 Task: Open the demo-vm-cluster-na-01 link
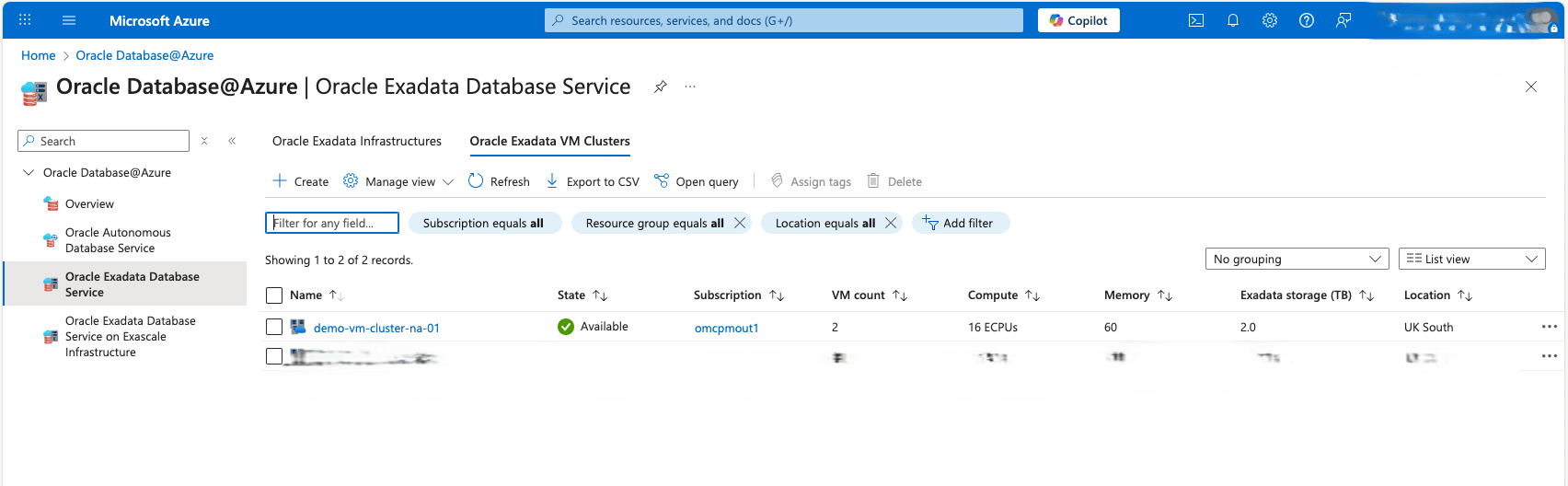[x=376, y=328]
